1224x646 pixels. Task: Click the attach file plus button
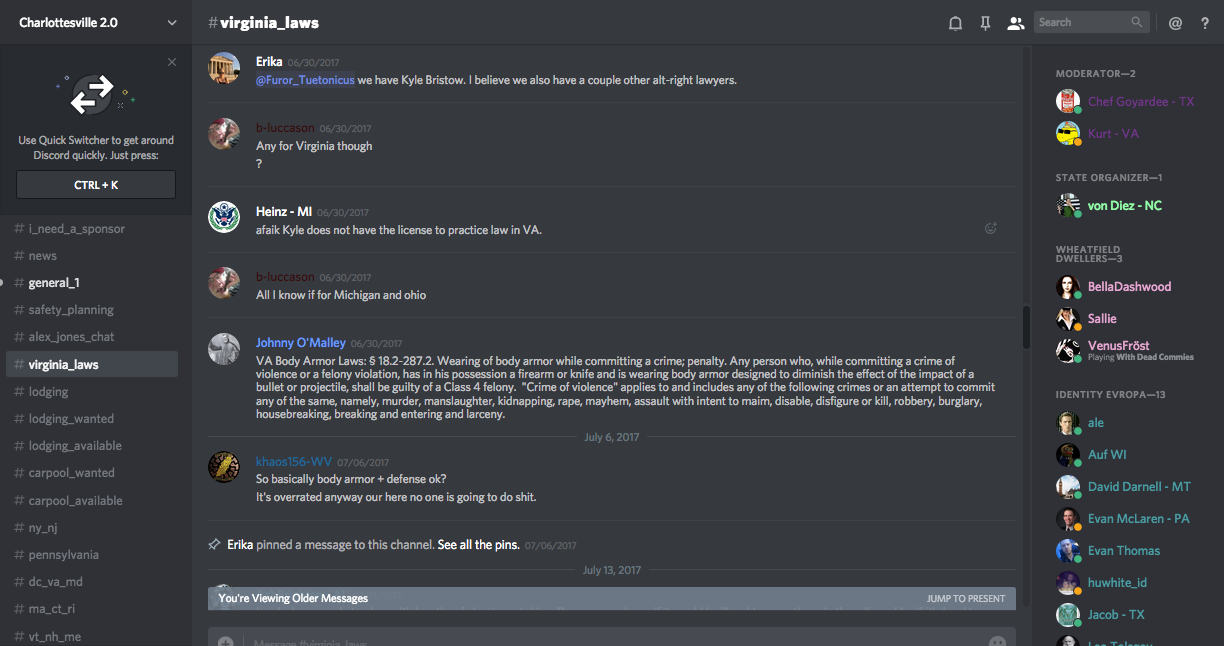[x=226, y=641]
